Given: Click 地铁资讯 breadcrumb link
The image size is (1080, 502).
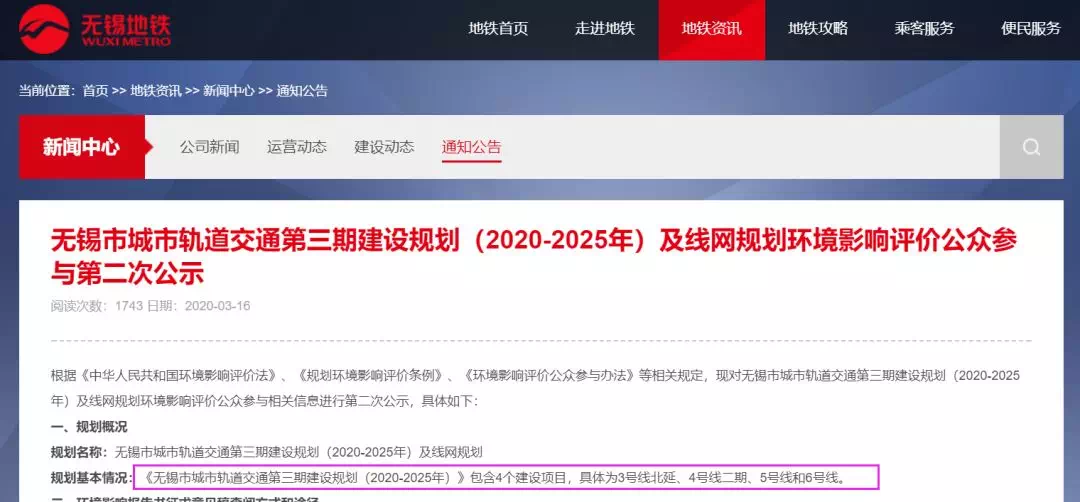Looking at the screenshot, I should pos(156,91).
